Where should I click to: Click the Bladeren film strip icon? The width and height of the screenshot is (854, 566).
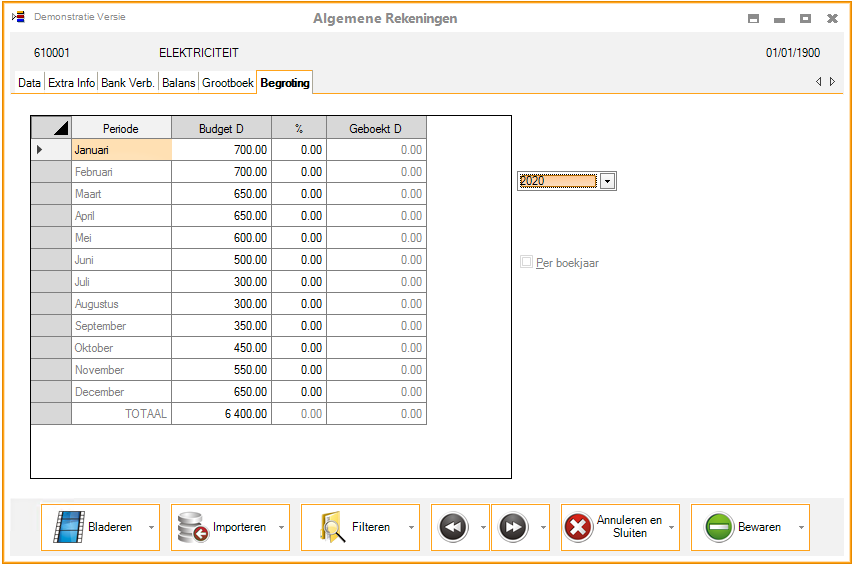68,527
